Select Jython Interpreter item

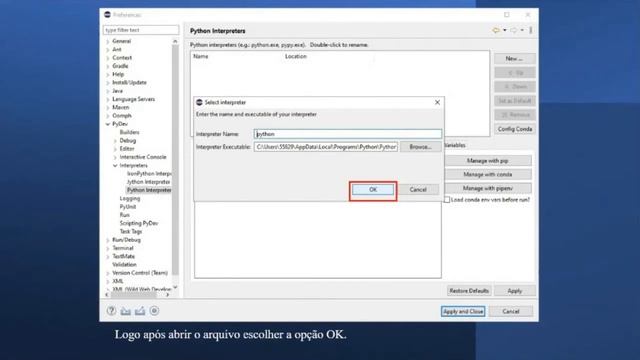tap(149, 182)
